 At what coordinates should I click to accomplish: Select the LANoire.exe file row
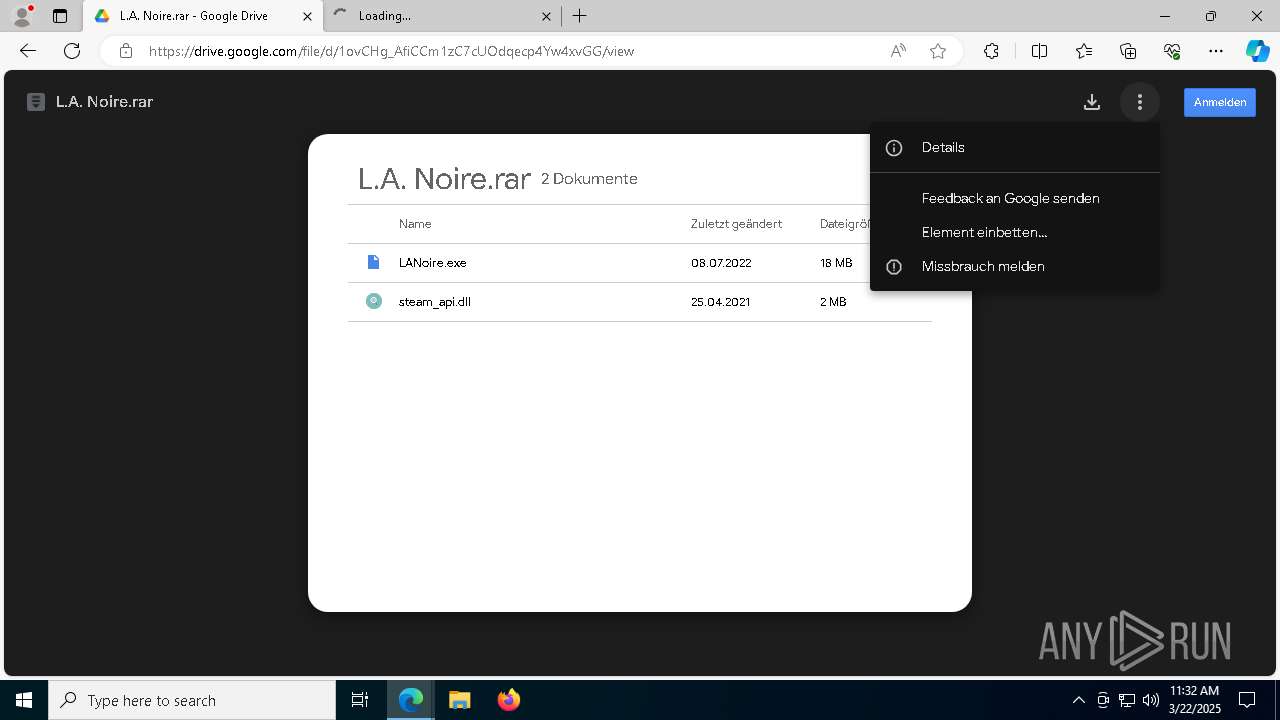pyautogui.click(x=639, y=263)
